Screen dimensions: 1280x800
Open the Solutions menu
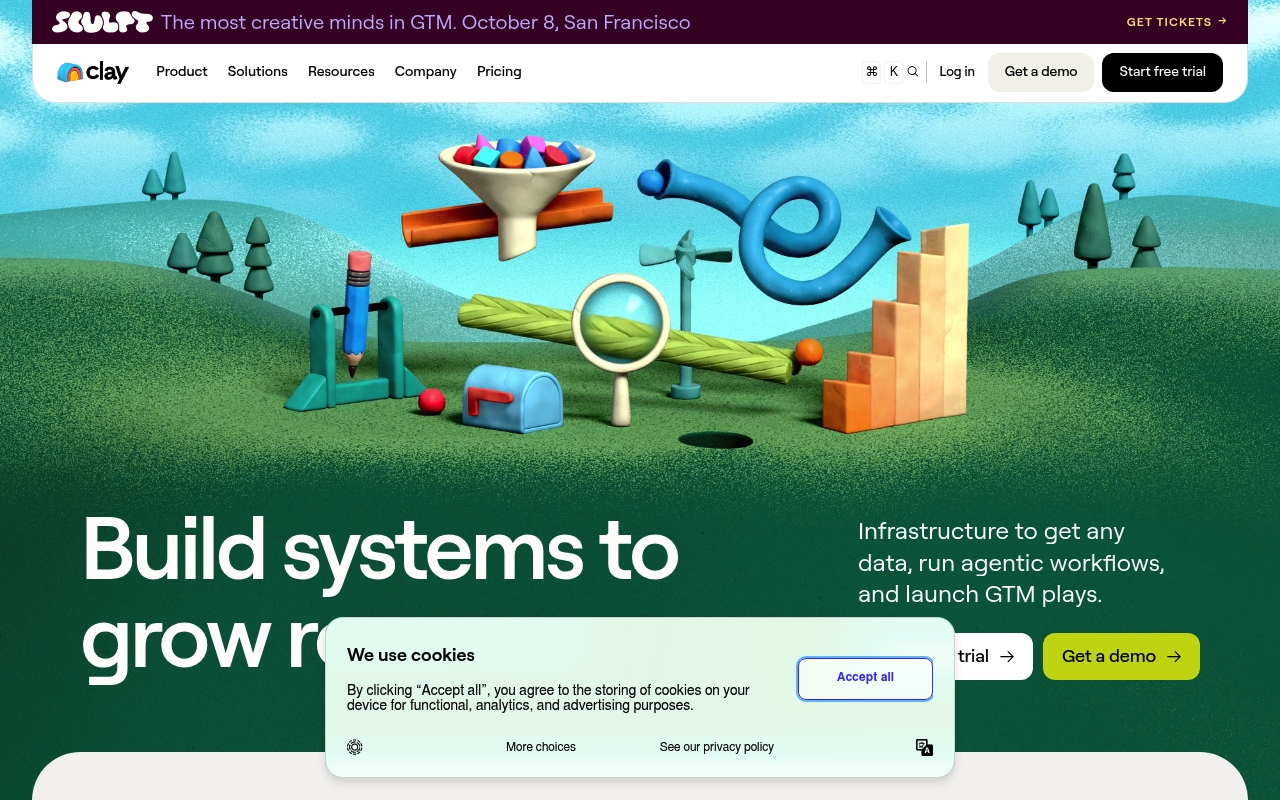pyautogui.click(x=258, y=72)
